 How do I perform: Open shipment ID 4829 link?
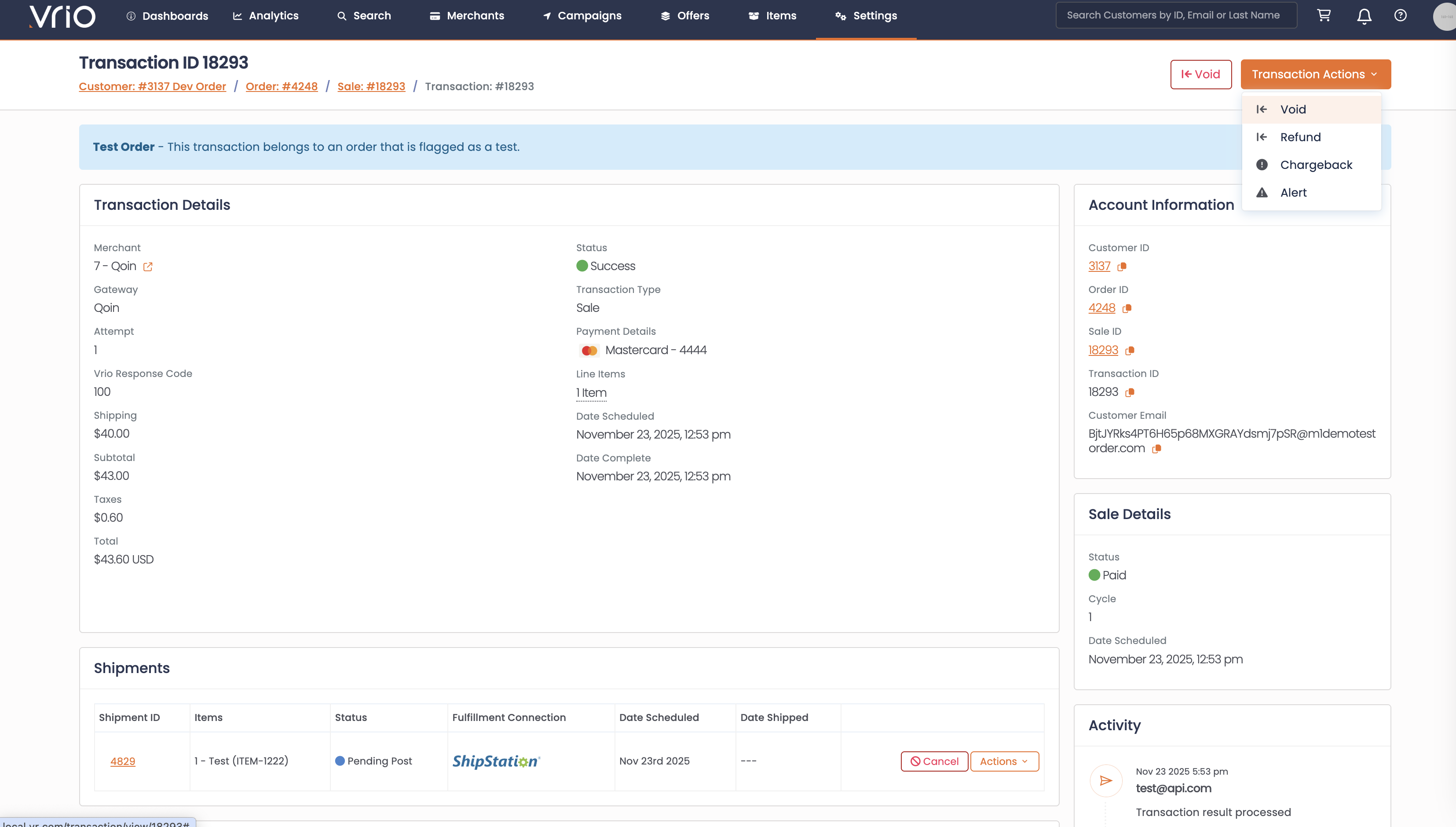click(x=123, y=761)
